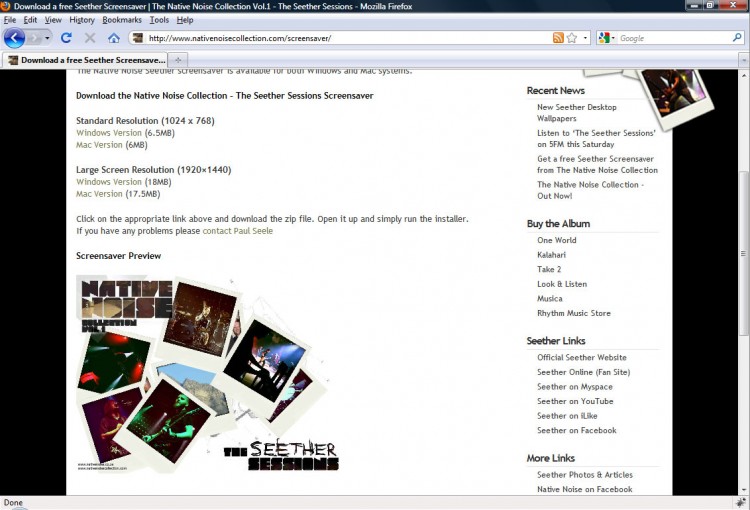Click the magnifier search icon
Image resolution: width=750 pixels, height=510 pixels.
coord(737,37)
